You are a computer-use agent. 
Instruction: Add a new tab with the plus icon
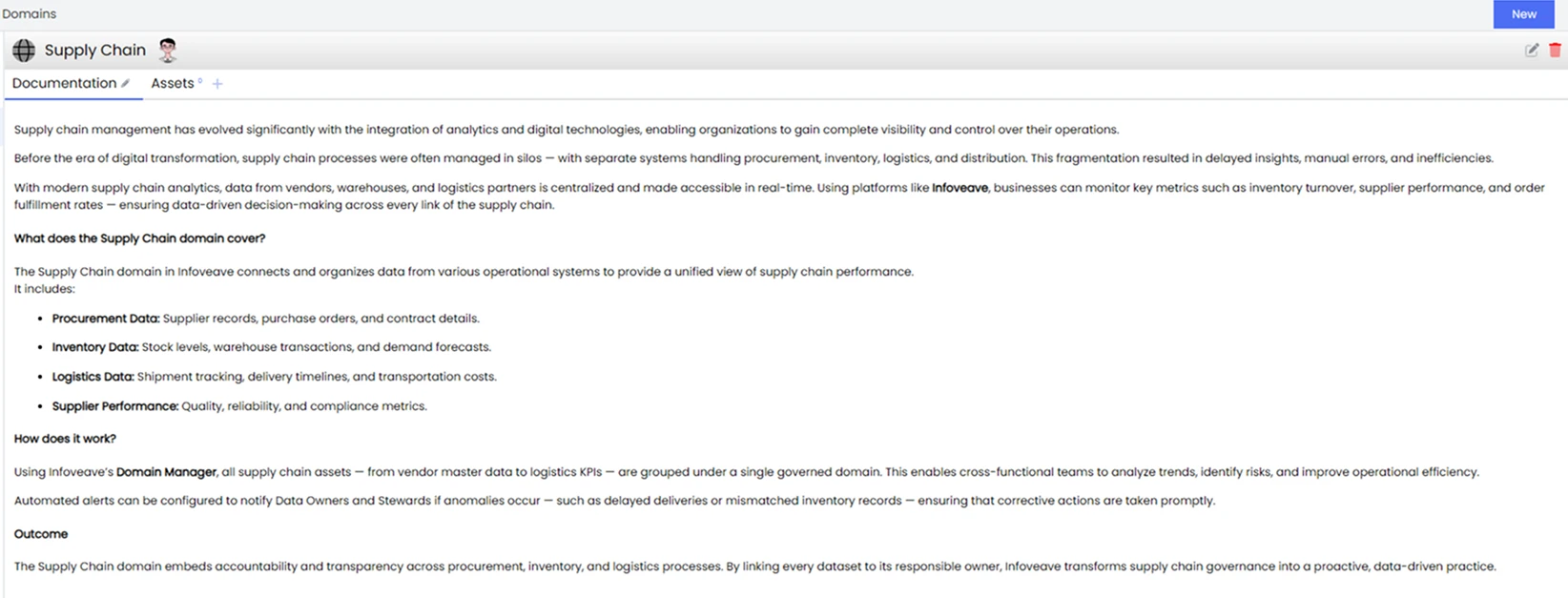click(217, 84)
